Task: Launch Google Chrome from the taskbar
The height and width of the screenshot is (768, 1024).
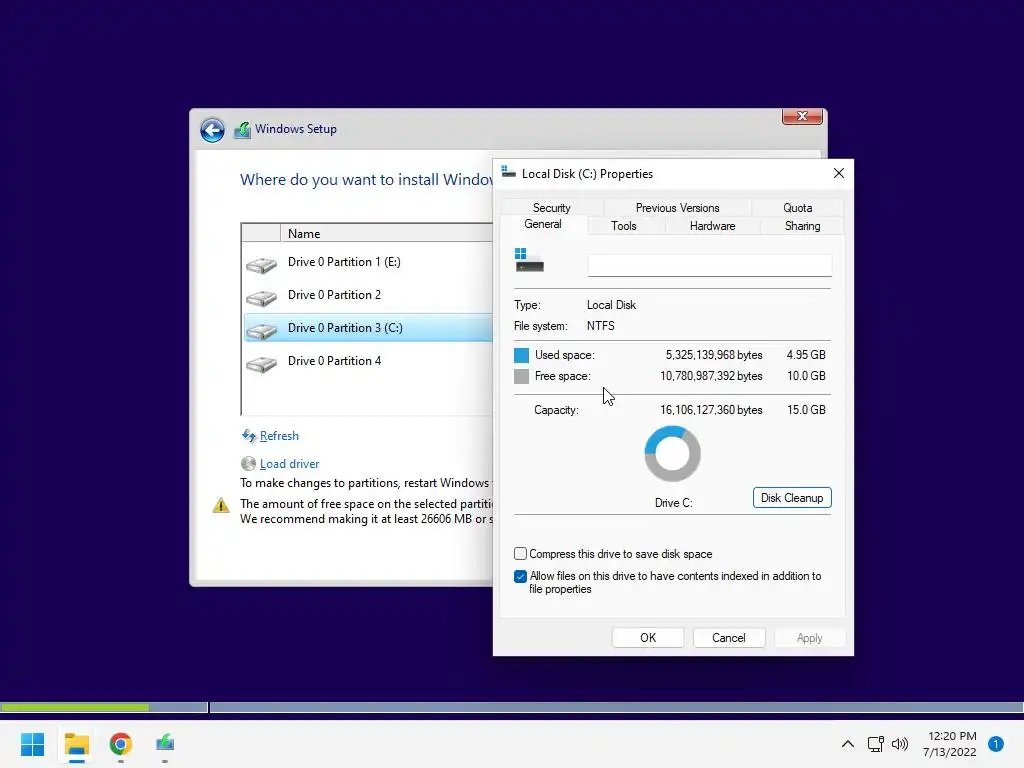Action: tap(121, 744)
